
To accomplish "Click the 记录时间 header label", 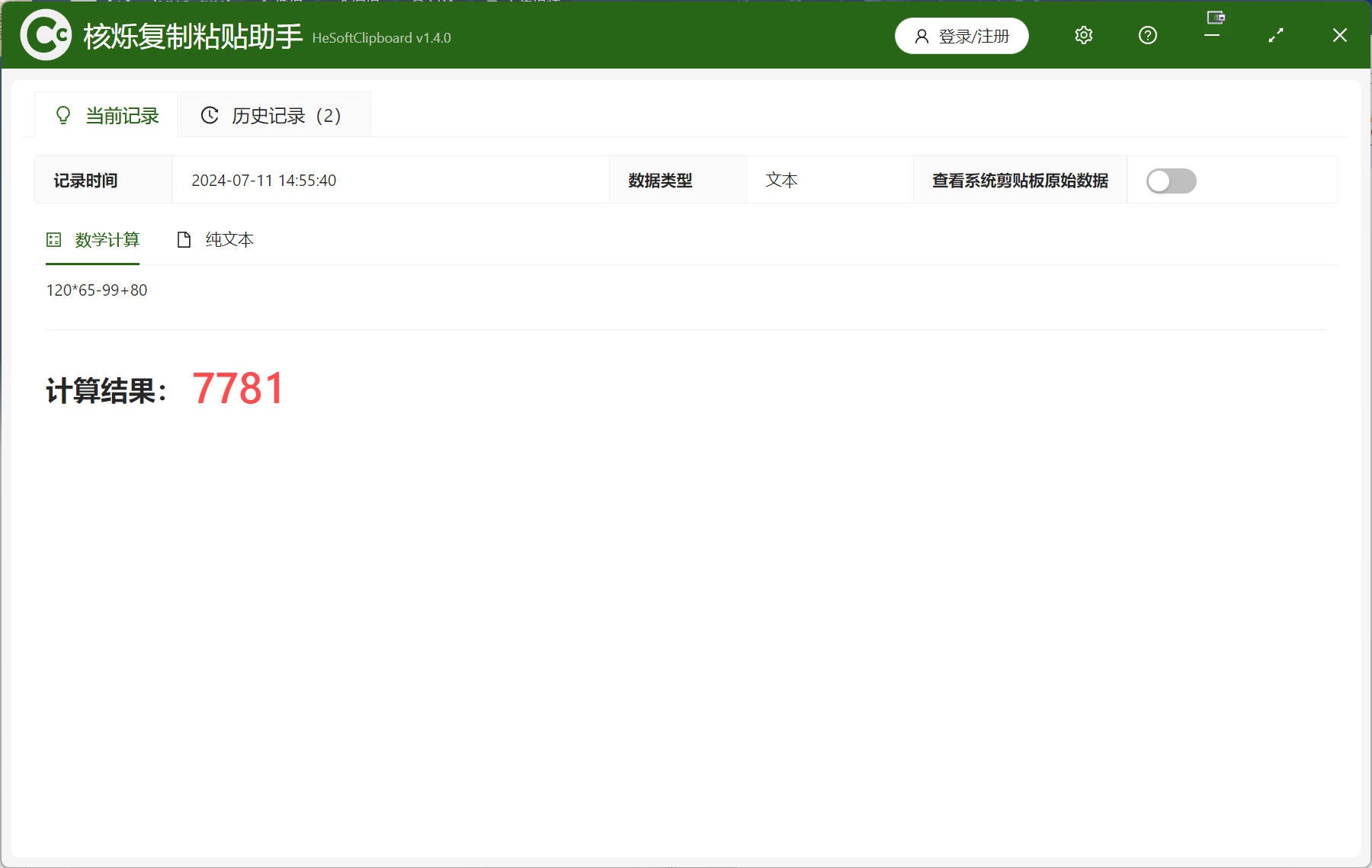I will [x=85, y=181].
